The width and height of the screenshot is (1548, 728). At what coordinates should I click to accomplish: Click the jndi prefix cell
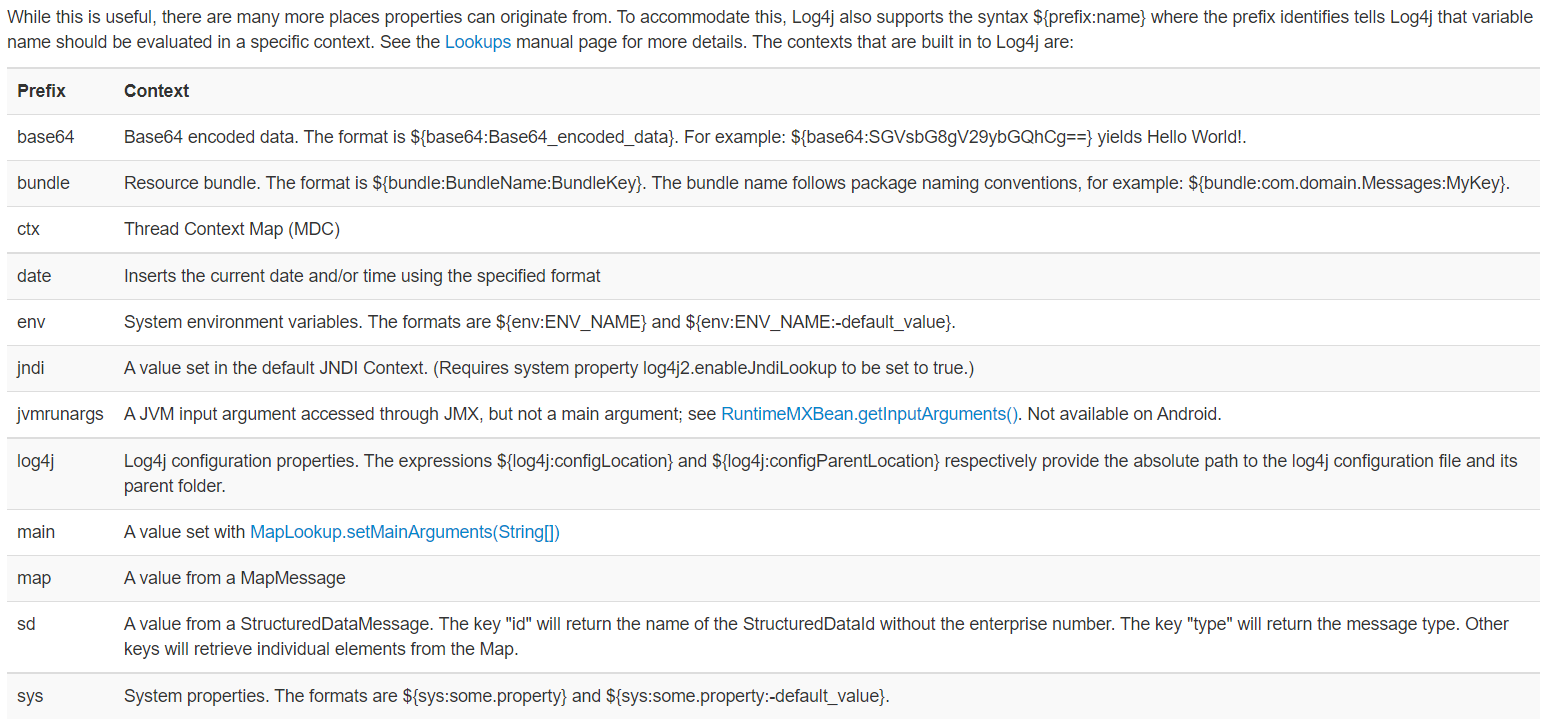click(x=31, y=368)
